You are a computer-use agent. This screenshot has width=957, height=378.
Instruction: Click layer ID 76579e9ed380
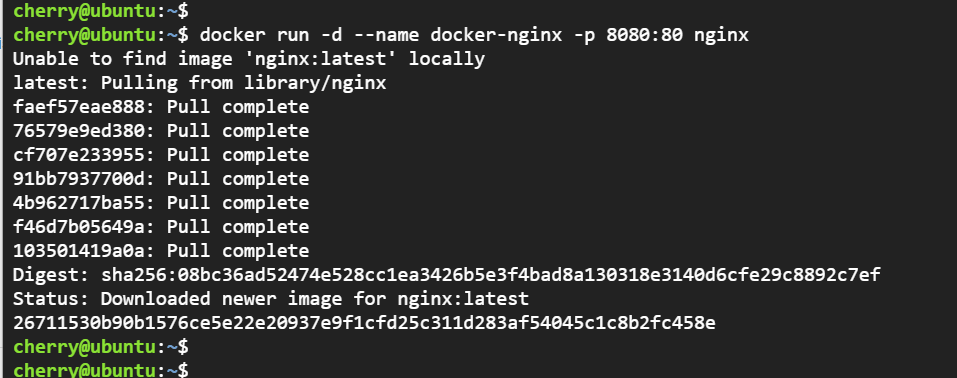tap(79, 131)
